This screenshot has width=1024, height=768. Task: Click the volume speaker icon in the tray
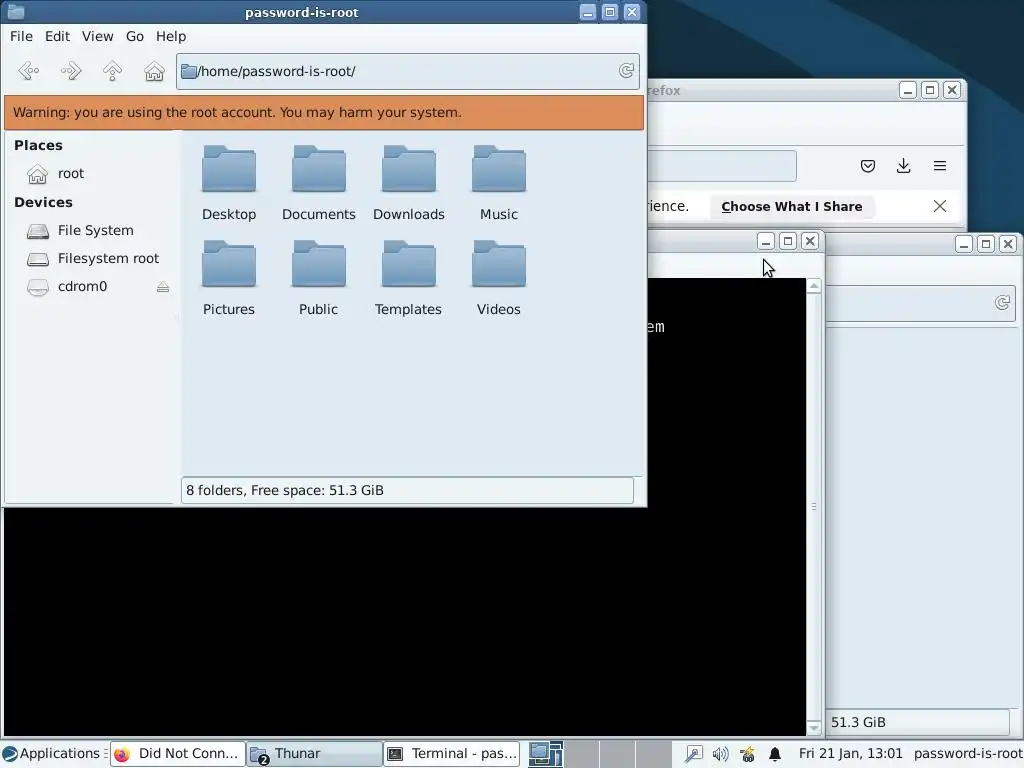pos(720,754)
